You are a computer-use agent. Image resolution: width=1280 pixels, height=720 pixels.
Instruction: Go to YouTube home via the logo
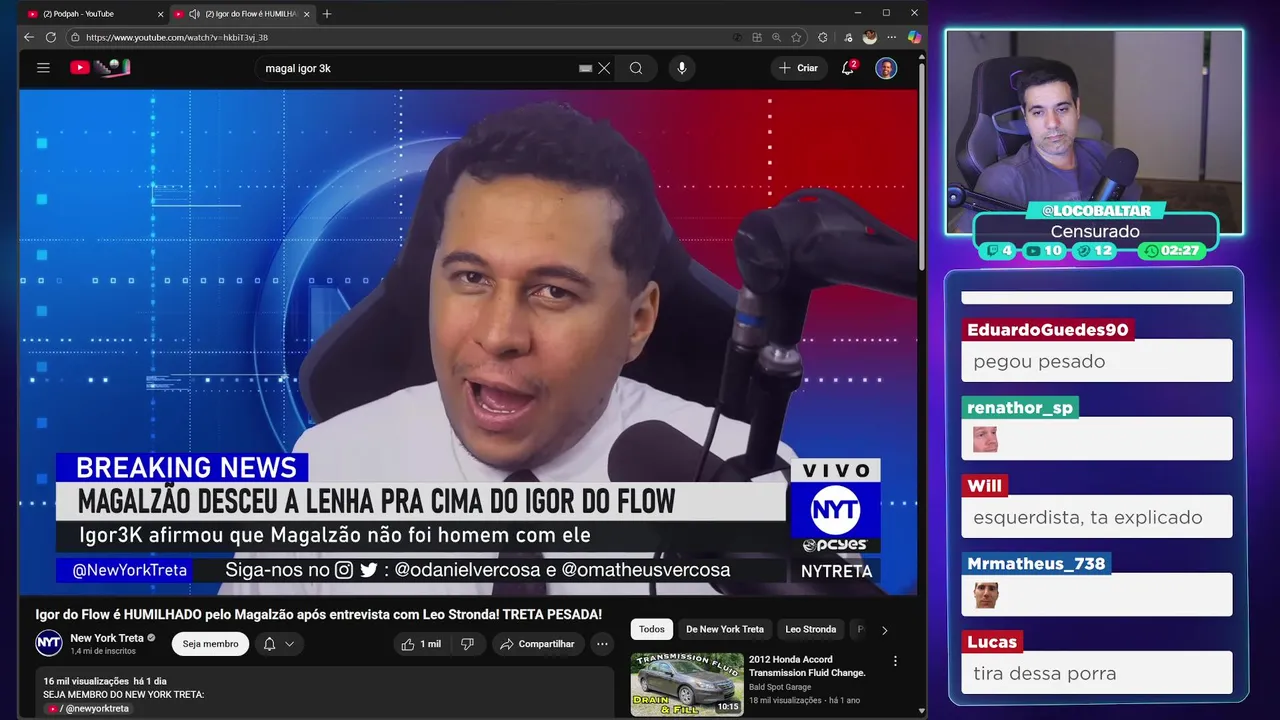pos(100,68)
